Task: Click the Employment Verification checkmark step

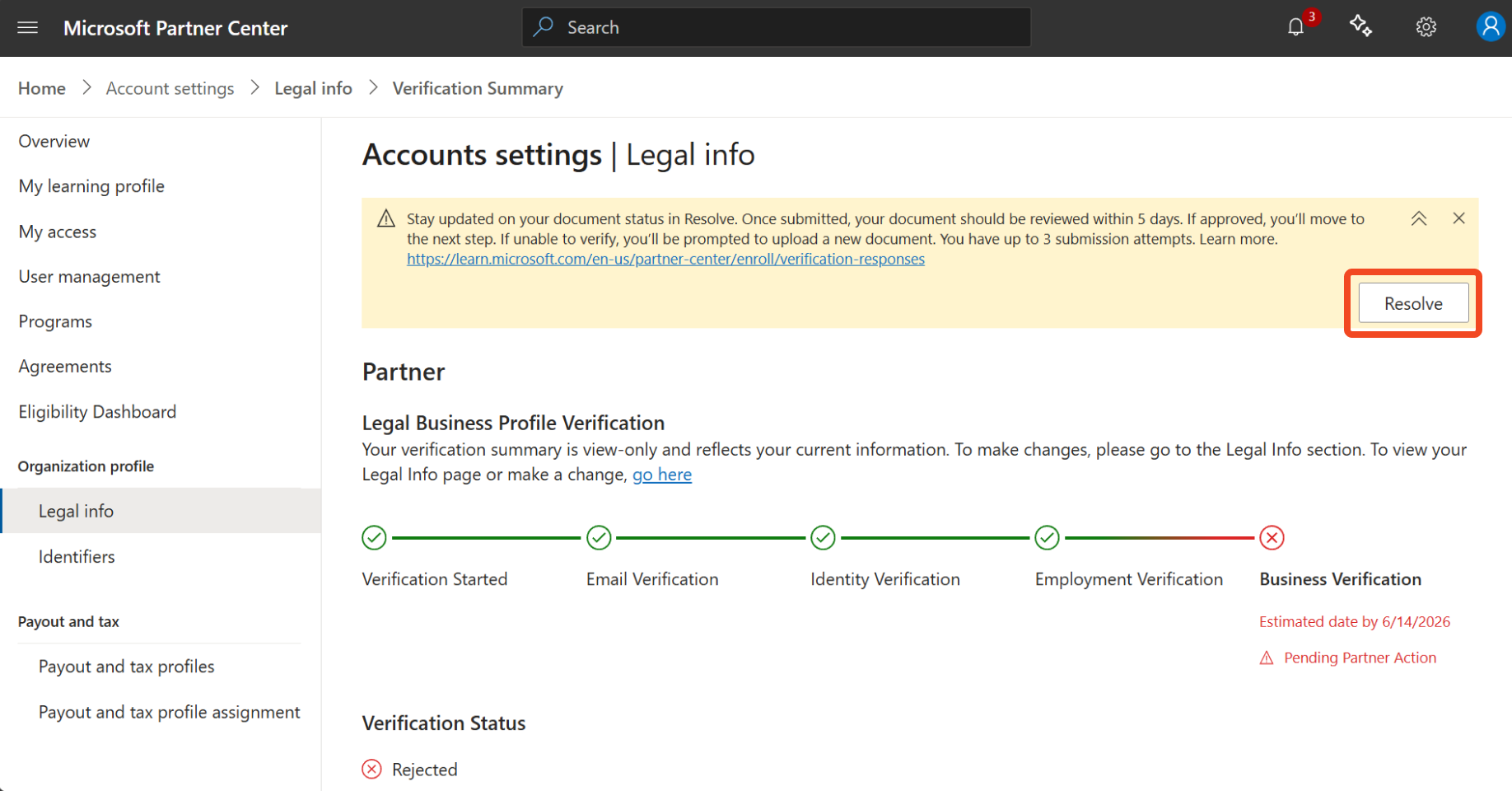Action: tap(1047, 538)
